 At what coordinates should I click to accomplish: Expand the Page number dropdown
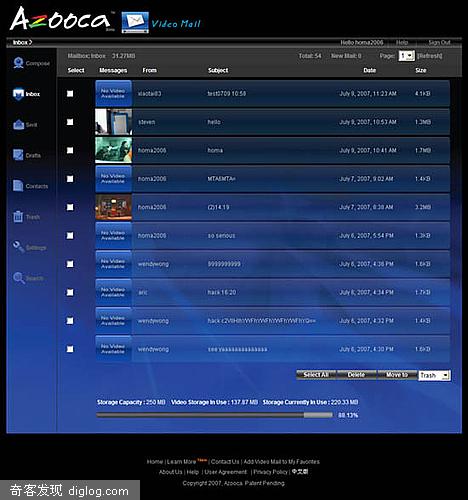click(407, 56)
